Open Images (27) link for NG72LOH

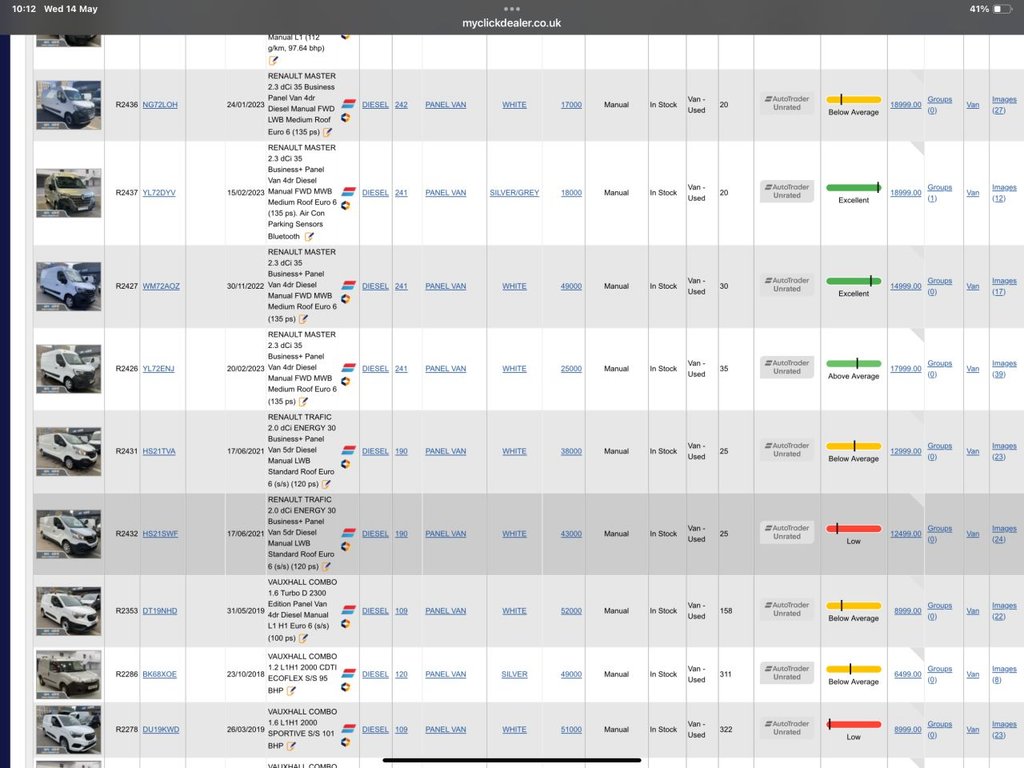[x=1004, y=105]
